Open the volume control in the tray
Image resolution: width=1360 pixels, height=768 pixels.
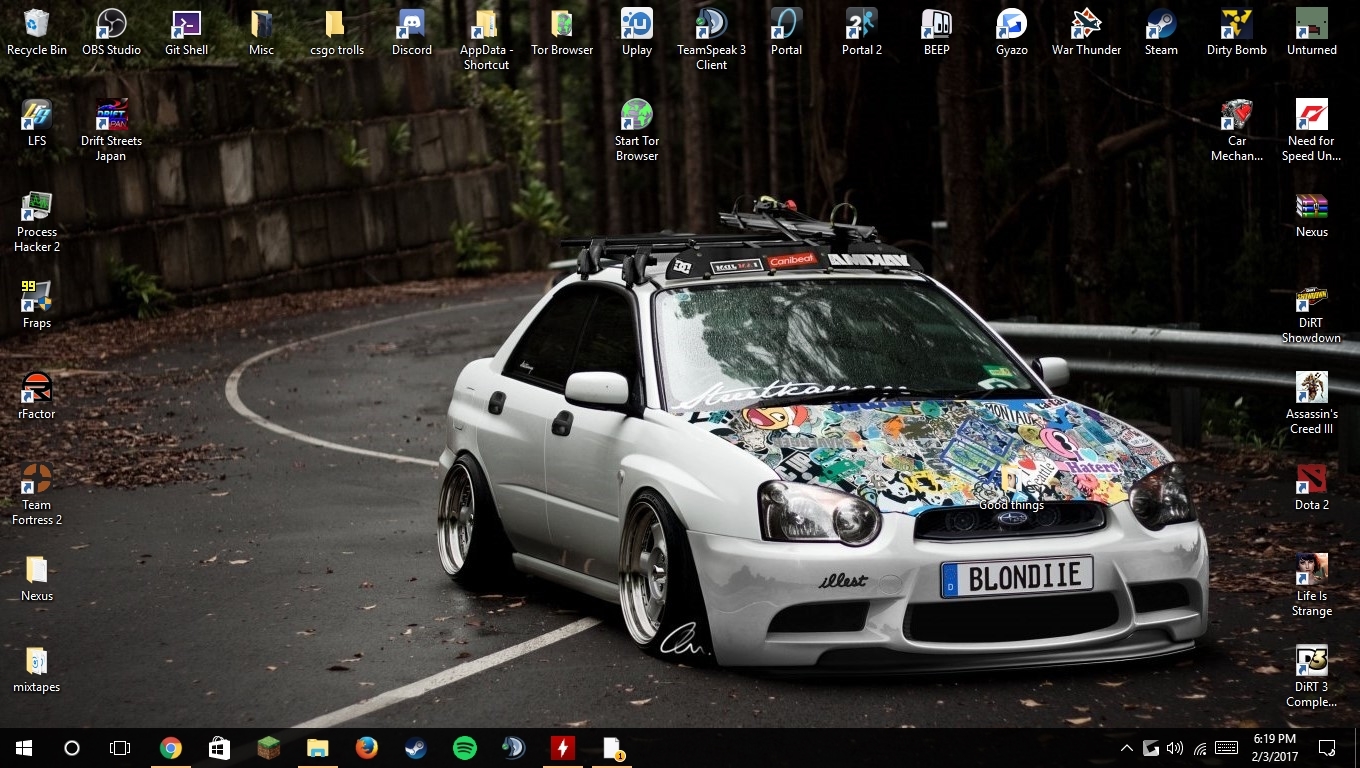click(x=1175, y=748)
